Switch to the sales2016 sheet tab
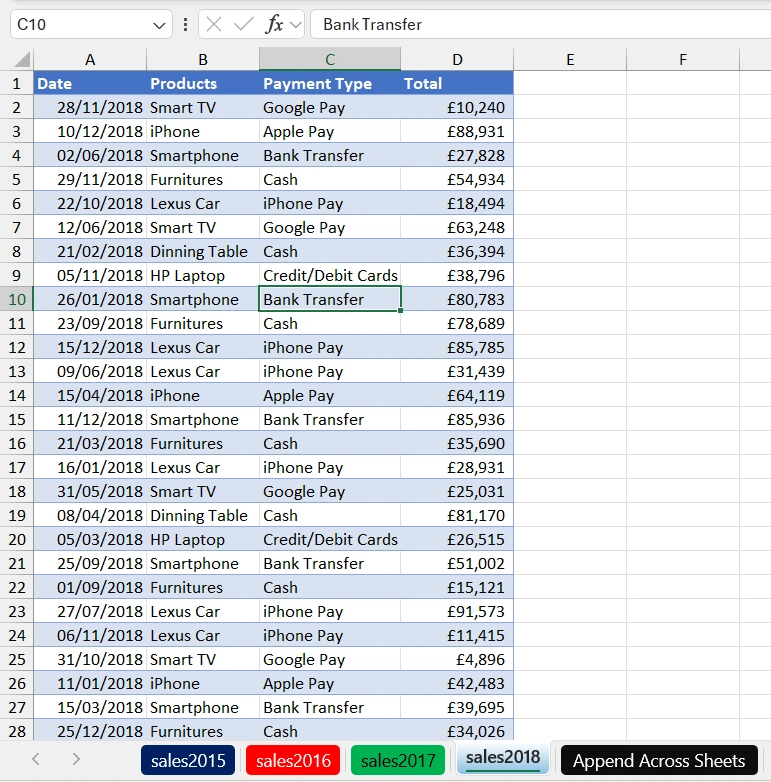 (x=293, y=761)
